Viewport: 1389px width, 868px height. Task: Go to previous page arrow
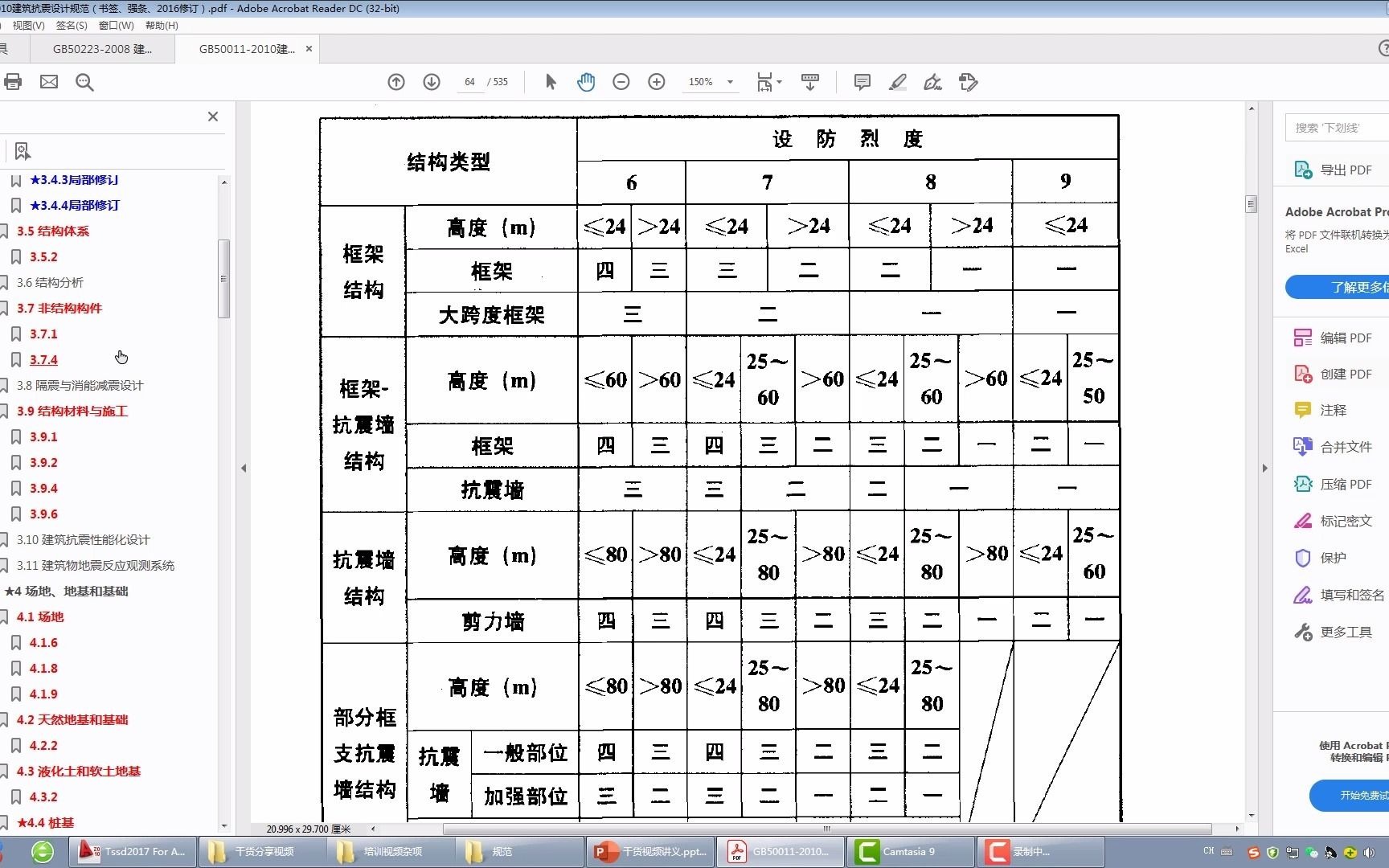click(396, 82)
